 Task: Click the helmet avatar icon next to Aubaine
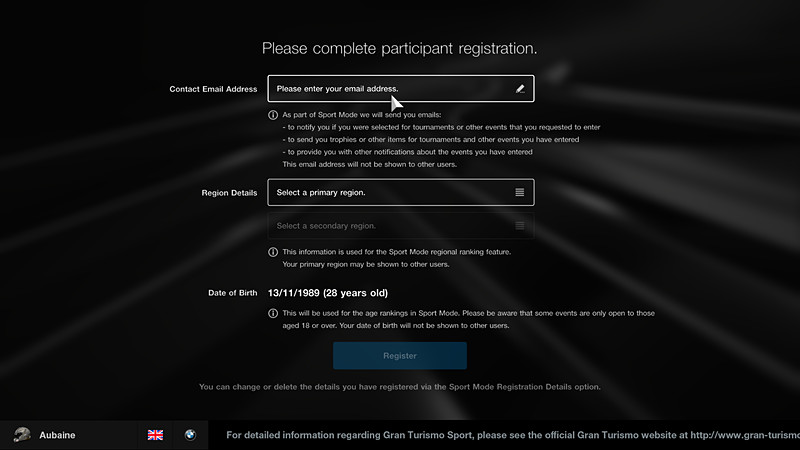coord(22,435)
